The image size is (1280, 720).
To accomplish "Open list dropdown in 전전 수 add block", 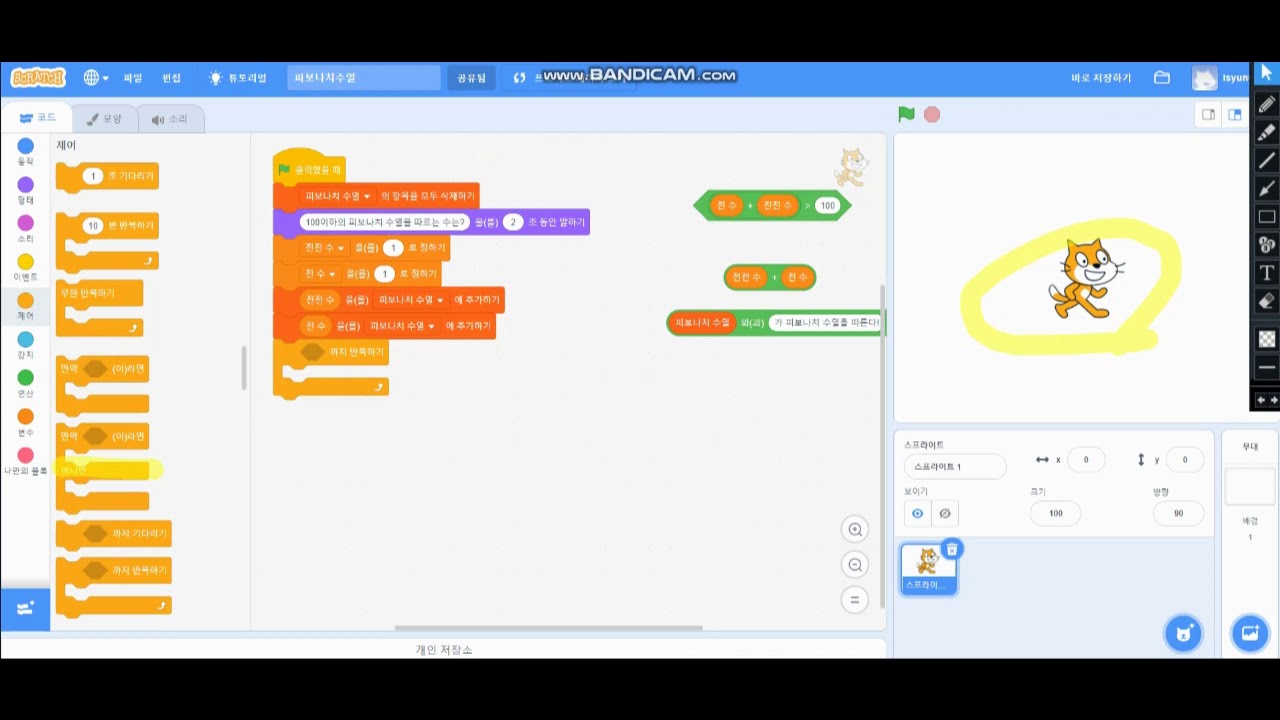I will coord(411,299).
